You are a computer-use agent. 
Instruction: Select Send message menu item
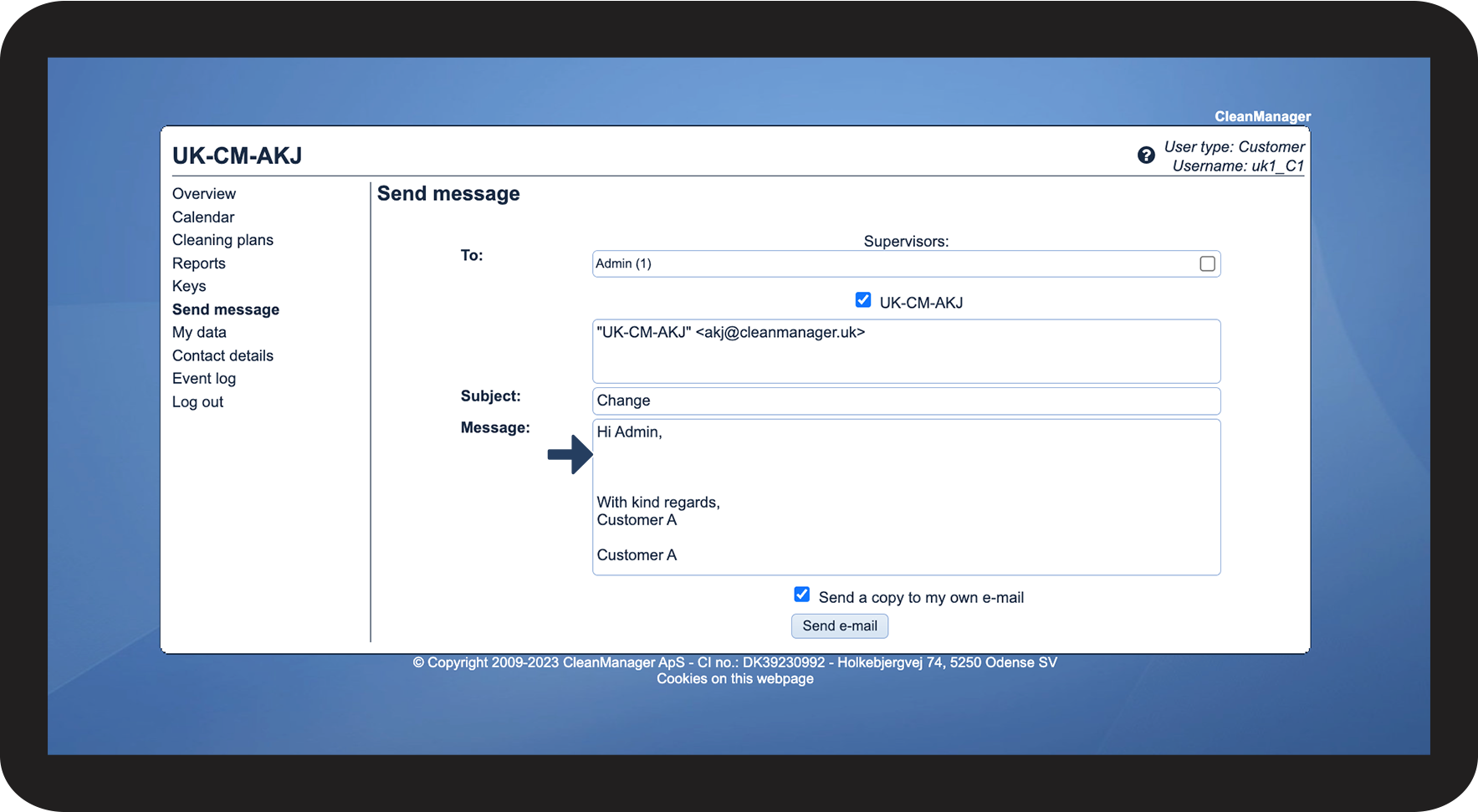click(226, 309)
